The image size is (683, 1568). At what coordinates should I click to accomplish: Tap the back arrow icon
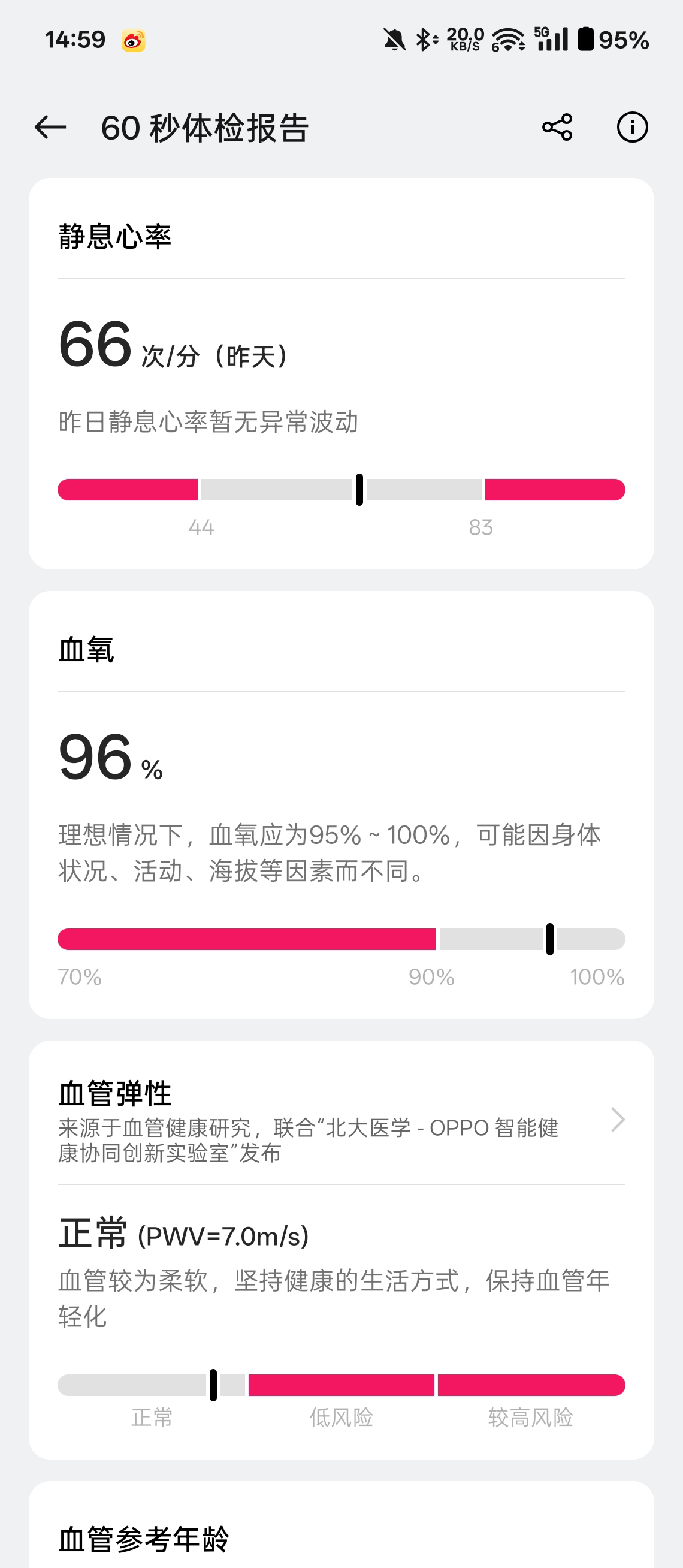pos(50,127)
